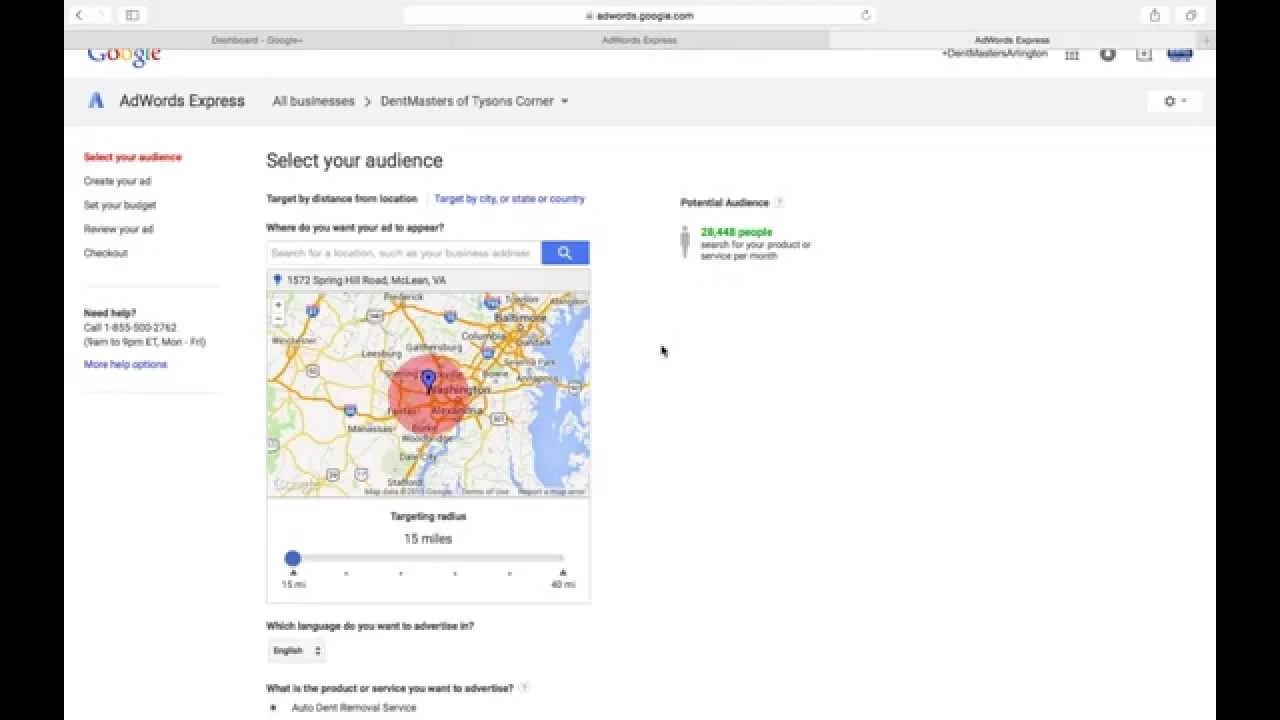The height and width of the screenshot is (720, 1280).
Task: Switch to the middle AdWords Express tab
Action: [x=639, y=40]
